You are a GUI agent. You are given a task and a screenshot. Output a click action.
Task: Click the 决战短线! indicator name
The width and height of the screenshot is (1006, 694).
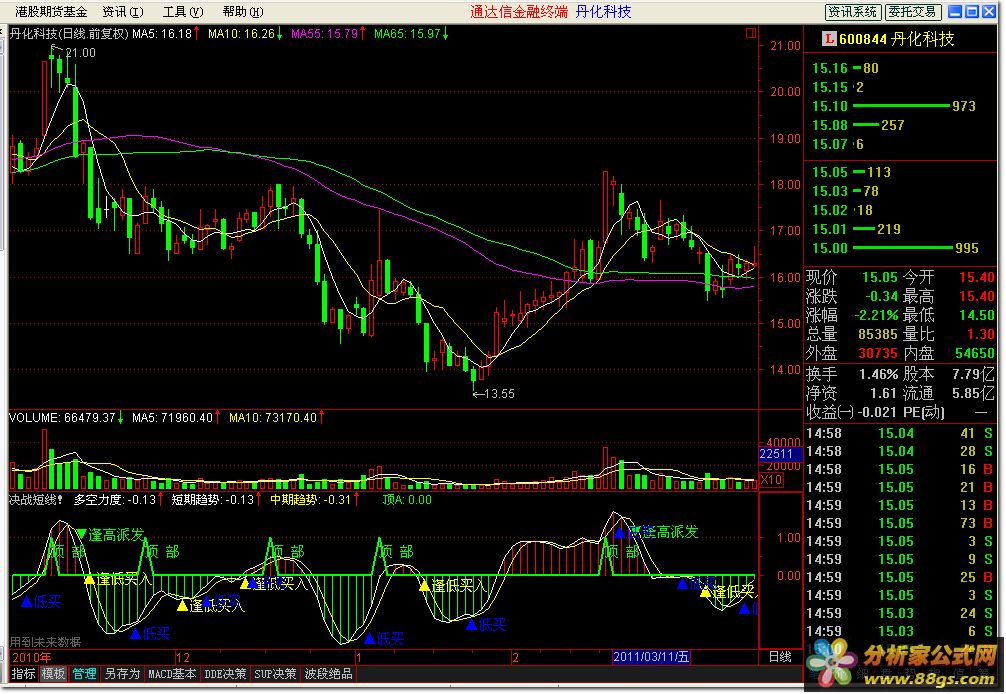pyautogui.click(x=36, y=500)
